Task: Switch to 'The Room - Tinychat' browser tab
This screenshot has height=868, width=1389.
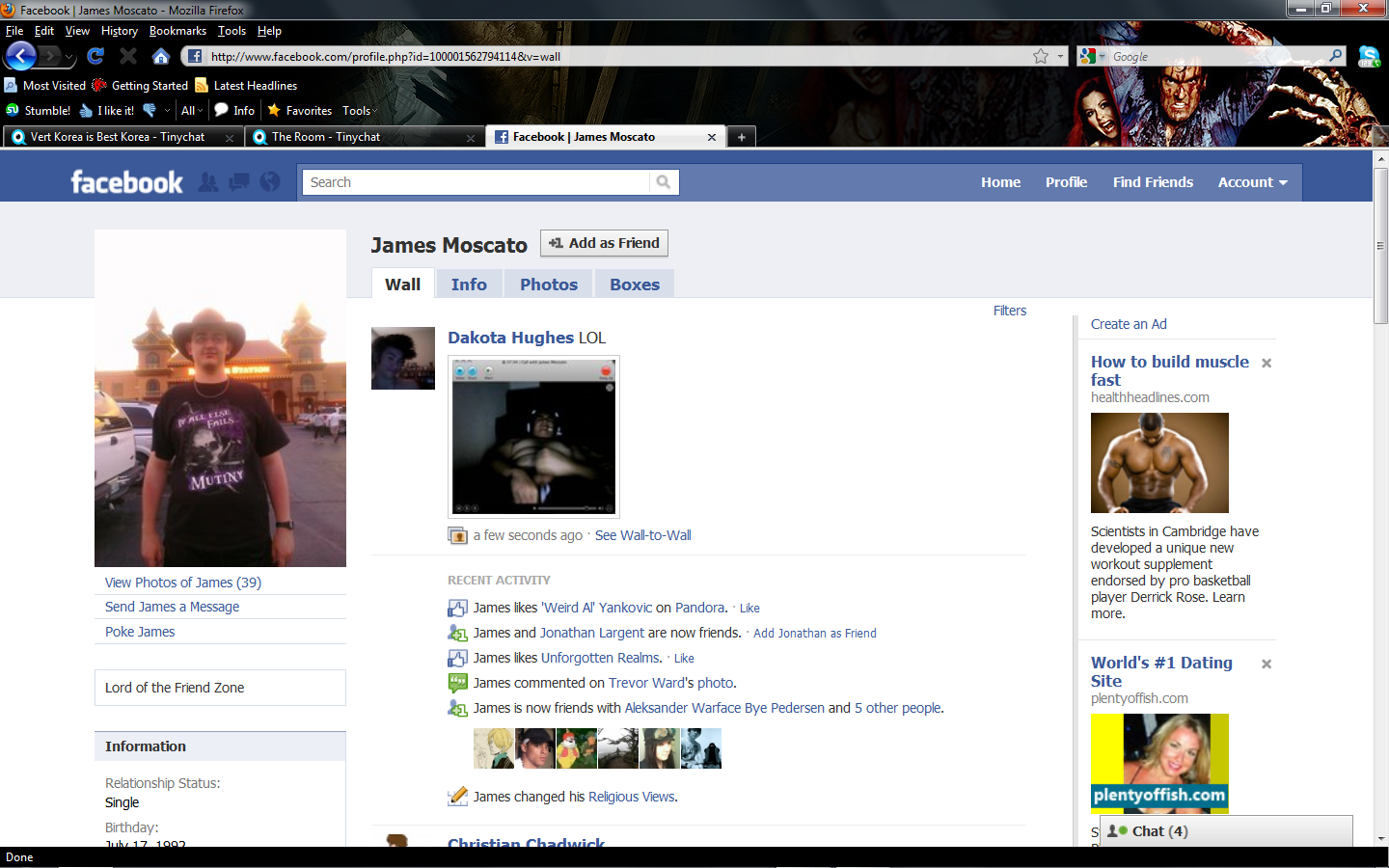Action: tap(326, 137)
